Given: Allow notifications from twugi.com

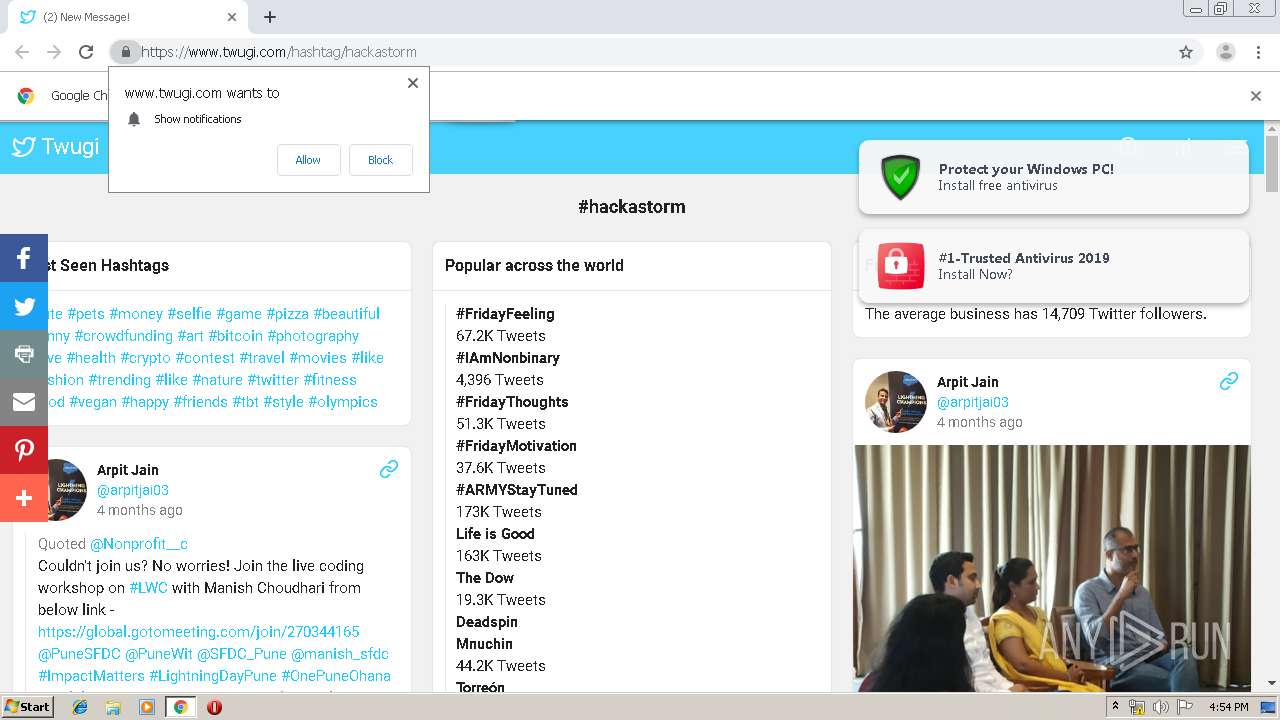Looking at the screenshot, I should [x=308, y=160].
